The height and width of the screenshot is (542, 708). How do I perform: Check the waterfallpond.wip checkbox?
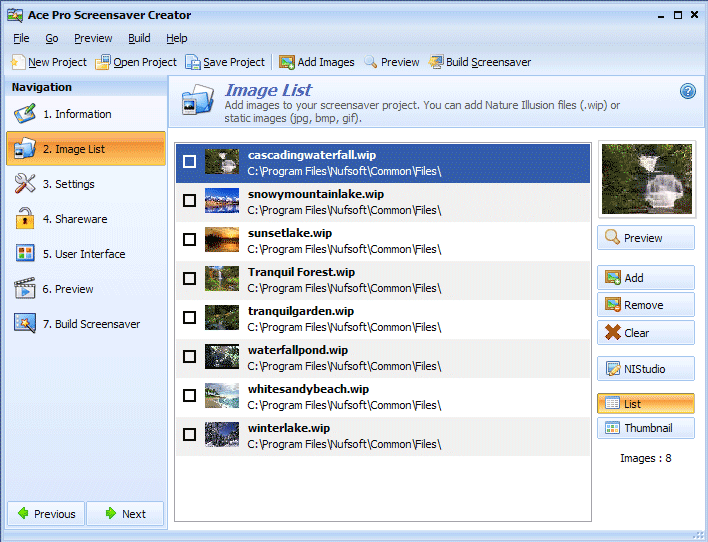pos(190,356)
